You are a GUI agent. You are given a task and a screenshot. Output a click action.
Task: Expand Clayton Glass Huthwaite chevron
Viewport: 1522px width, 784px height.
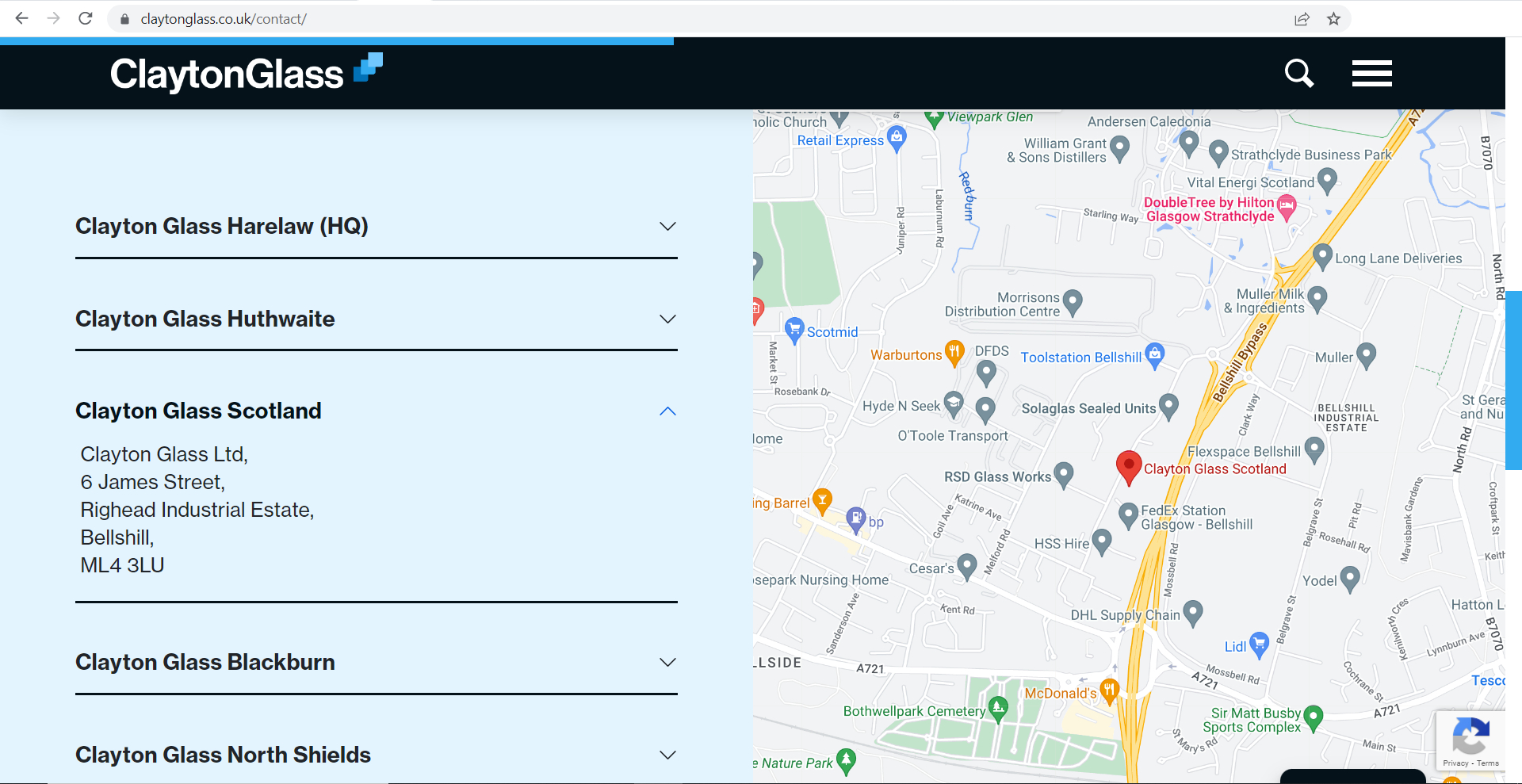(x=668, y=319)
